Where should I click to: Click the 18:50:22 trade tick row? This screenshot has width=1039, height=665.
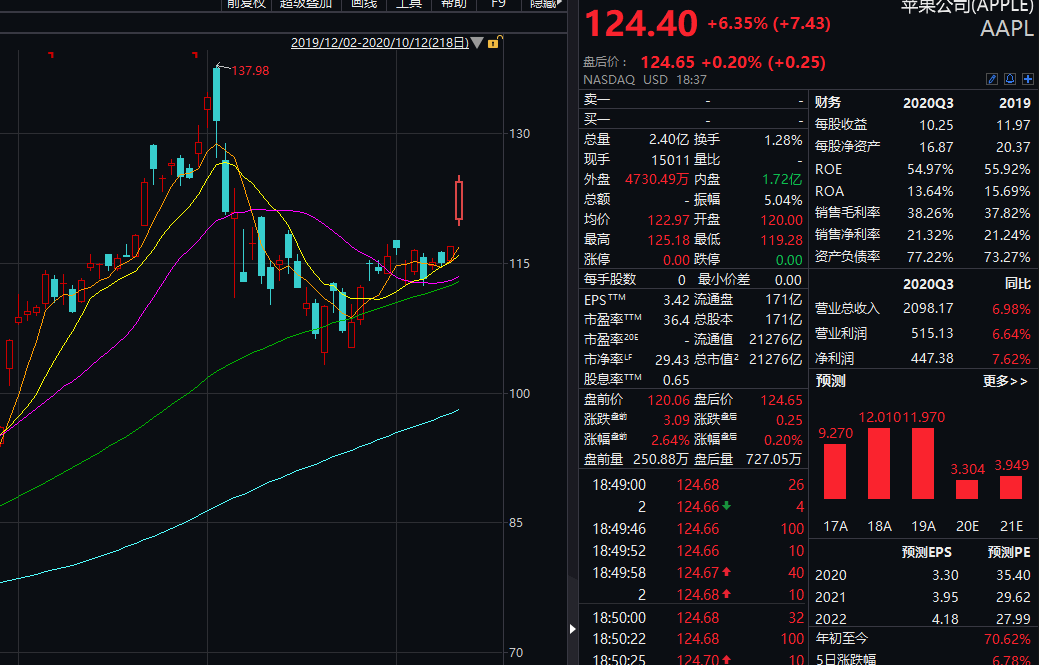[x=693, y=639]
